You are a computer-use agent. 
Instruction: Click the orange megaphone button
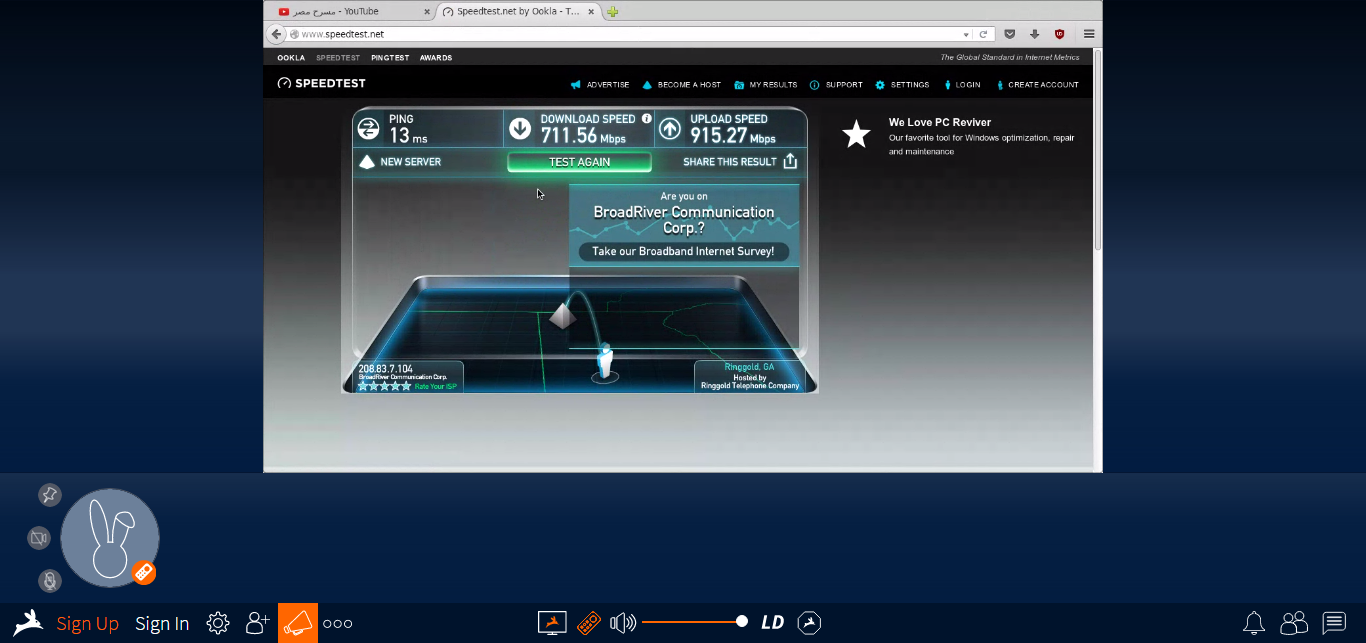coord(298,623)
